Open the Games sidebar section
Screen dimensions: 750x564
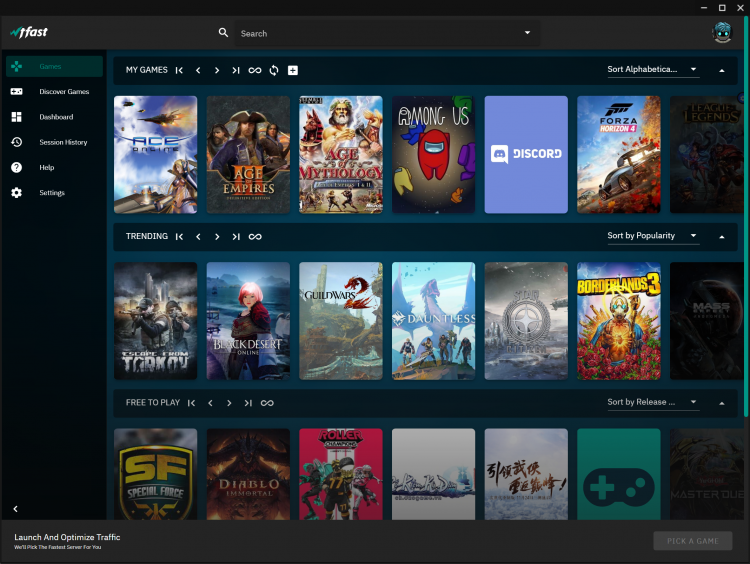click(x=54, y=66)
